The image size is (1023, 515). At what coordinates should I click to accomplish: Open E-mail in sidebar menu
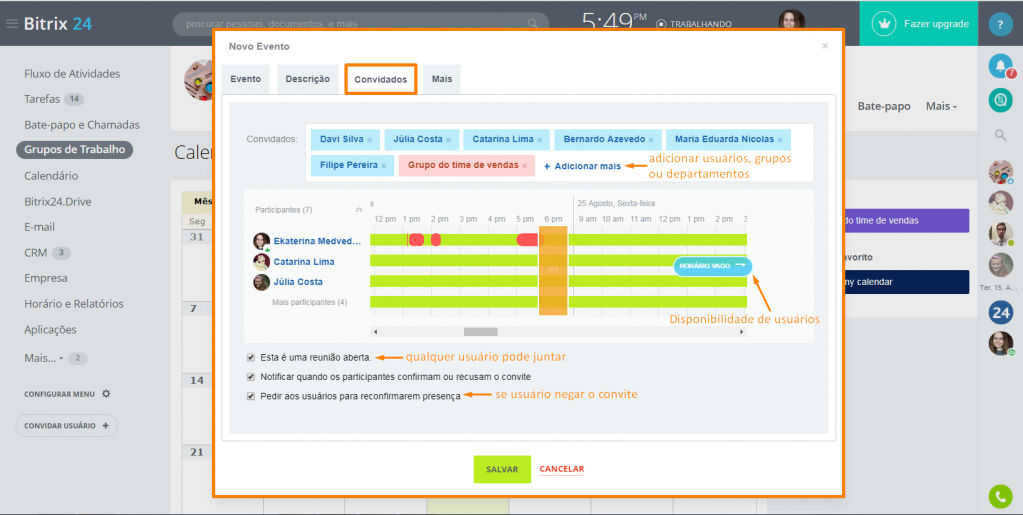click(x=39, y=227)
